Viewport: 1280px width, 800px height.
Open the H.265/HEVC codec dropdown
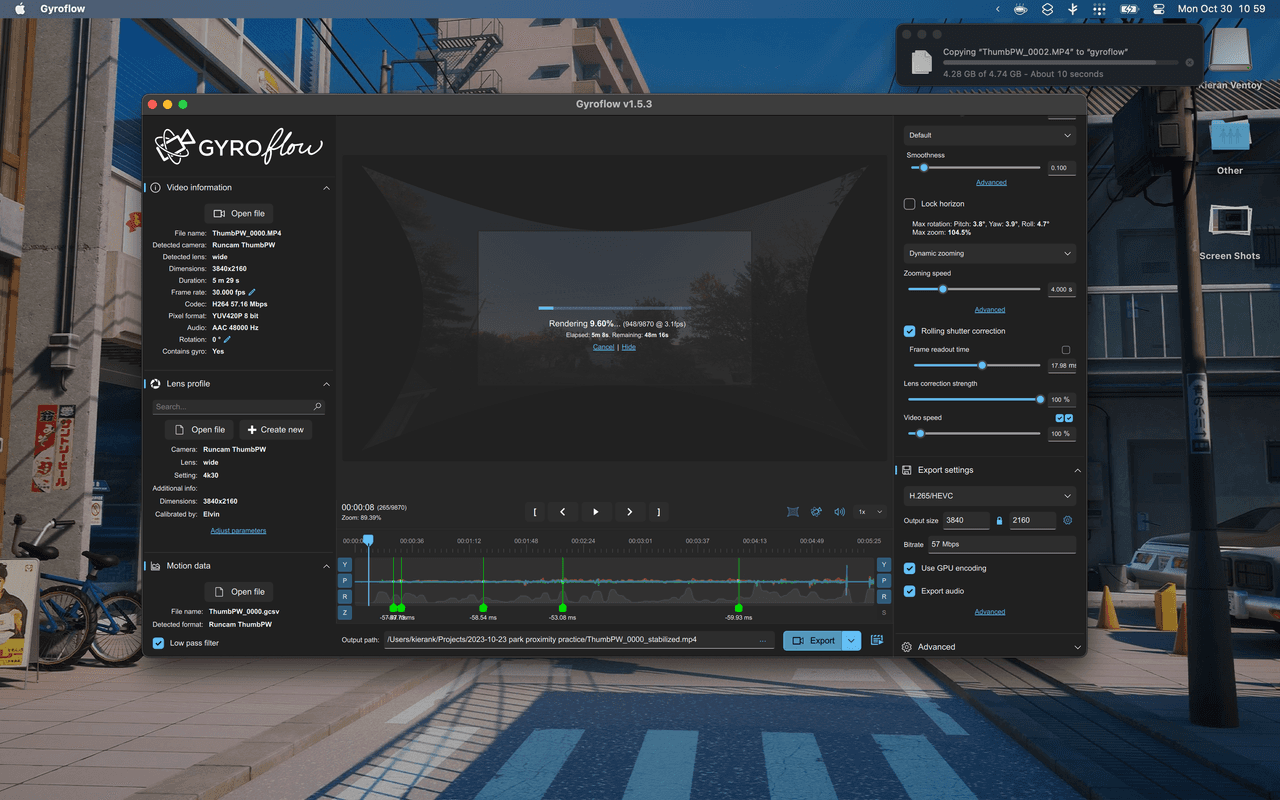pos(989,496)
